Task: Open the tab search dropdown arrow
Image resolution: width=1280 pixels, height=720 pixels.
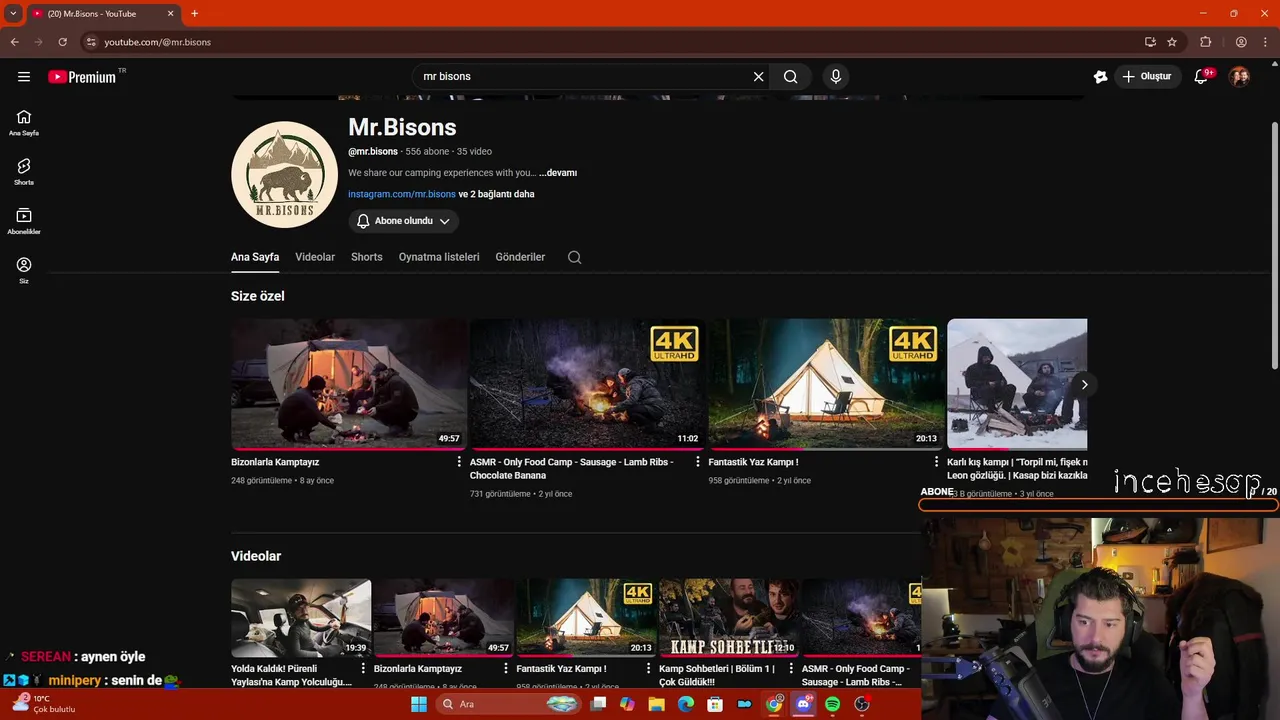Action: click(x=13, y=13)
